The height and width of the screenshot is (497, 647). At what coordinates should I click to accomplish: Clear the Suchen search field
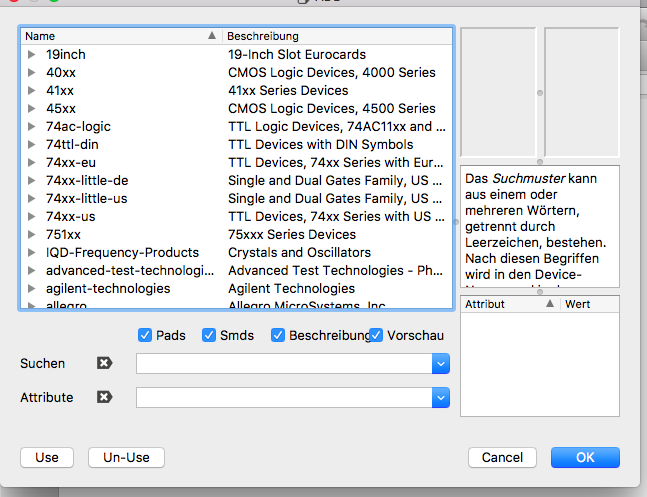[x=104, y=363]
